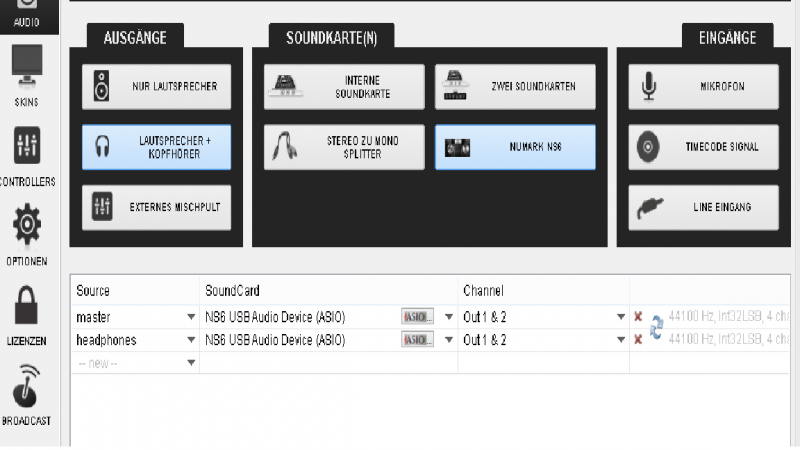
Task: Select Externes Mischpult output option
Action: [x=157, y=207]
